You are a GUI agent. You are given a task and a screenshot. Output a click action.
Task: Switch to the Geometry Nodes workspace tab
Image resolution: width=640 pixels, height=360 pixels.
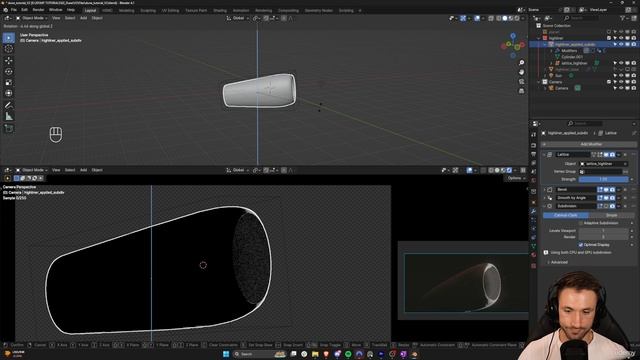[x=319, y=11]
